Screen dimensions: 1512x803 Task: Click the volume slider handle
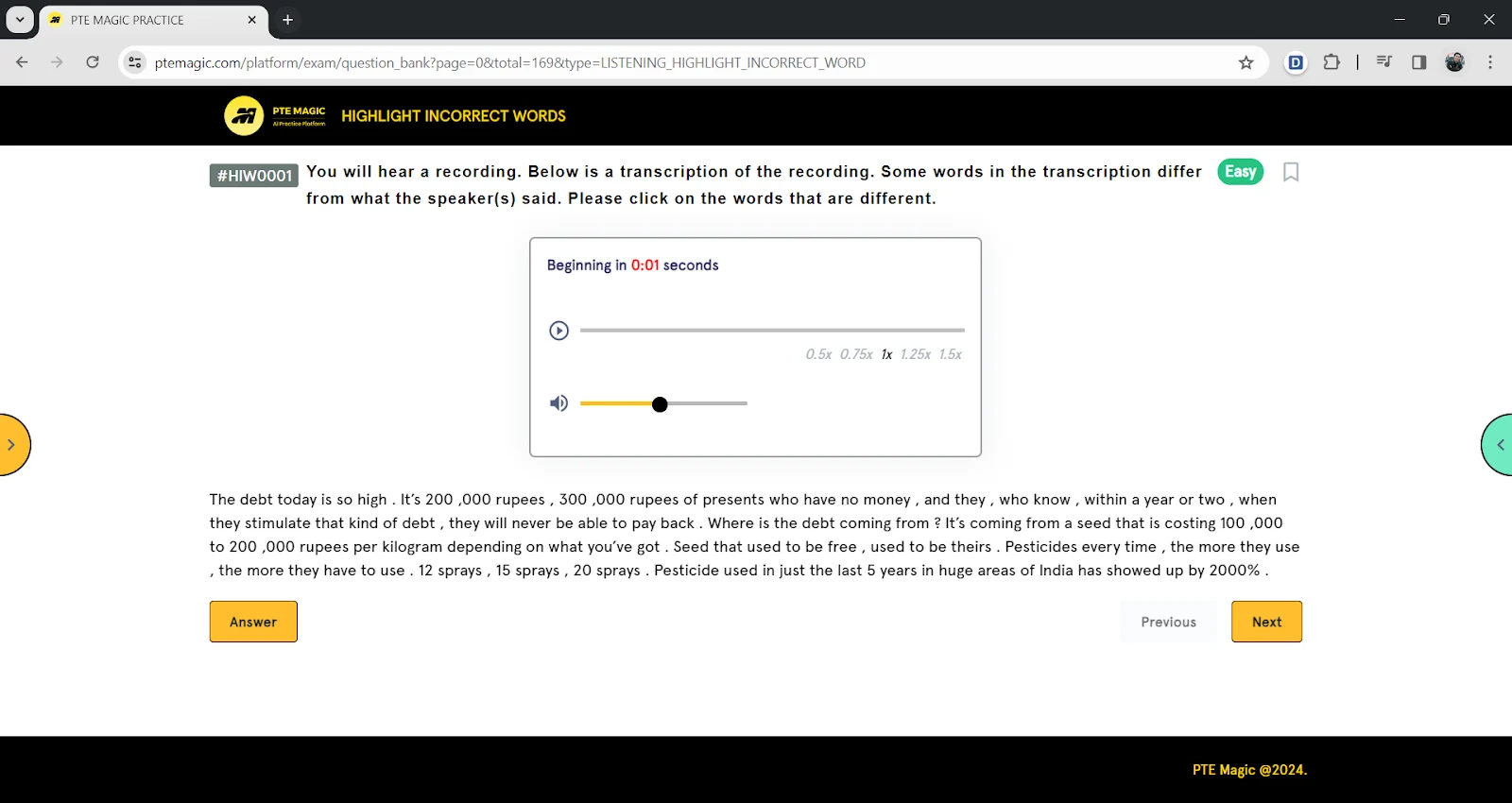tap(660, 404)
